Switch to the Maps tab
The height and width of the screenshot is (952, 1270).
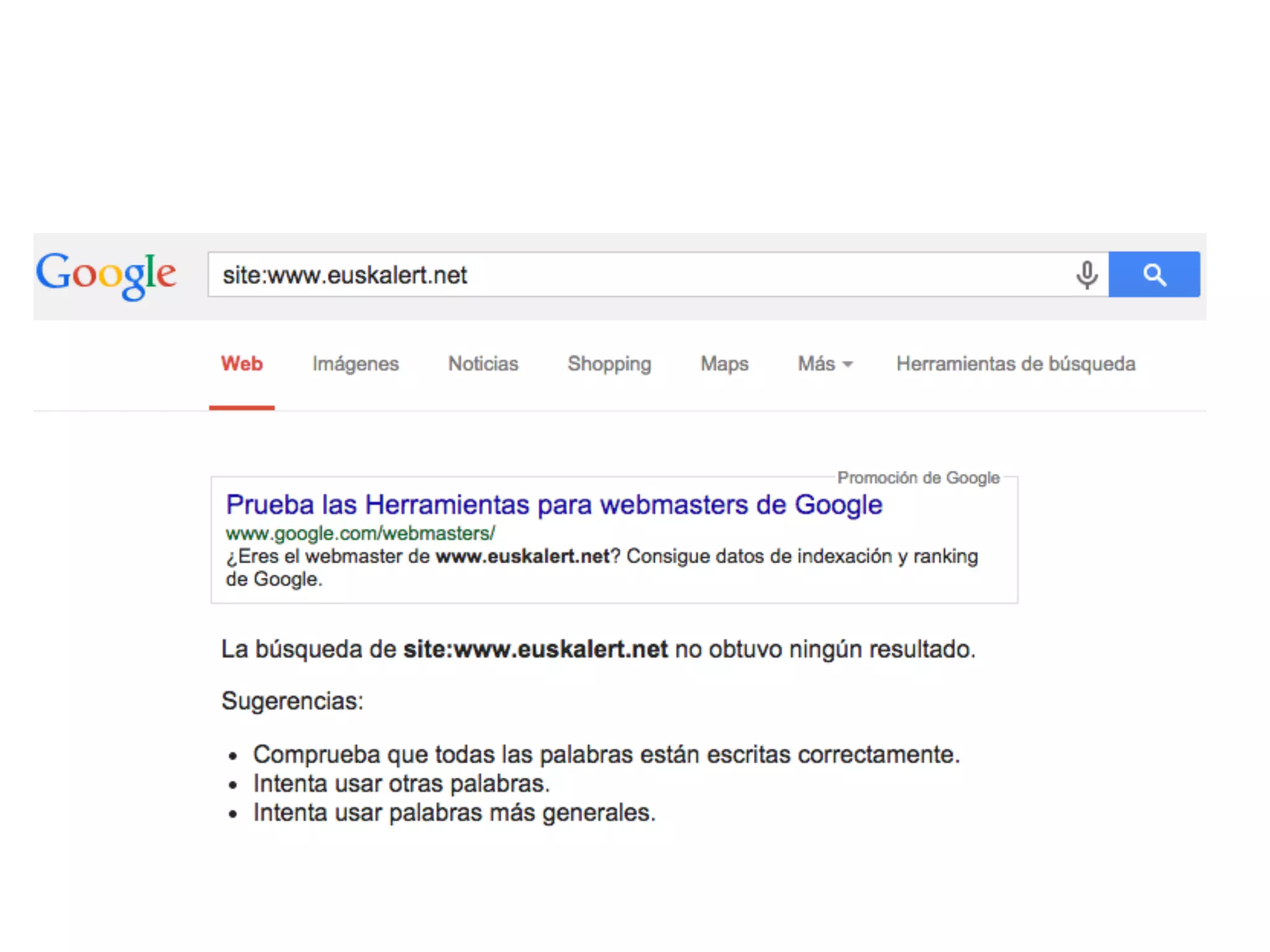pos(724,364)
